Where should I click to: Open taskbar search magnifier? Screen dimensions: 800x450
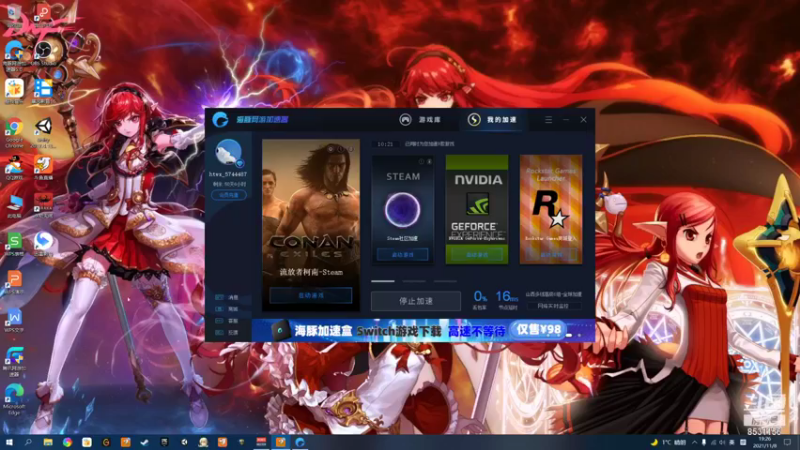coord(28,442)
